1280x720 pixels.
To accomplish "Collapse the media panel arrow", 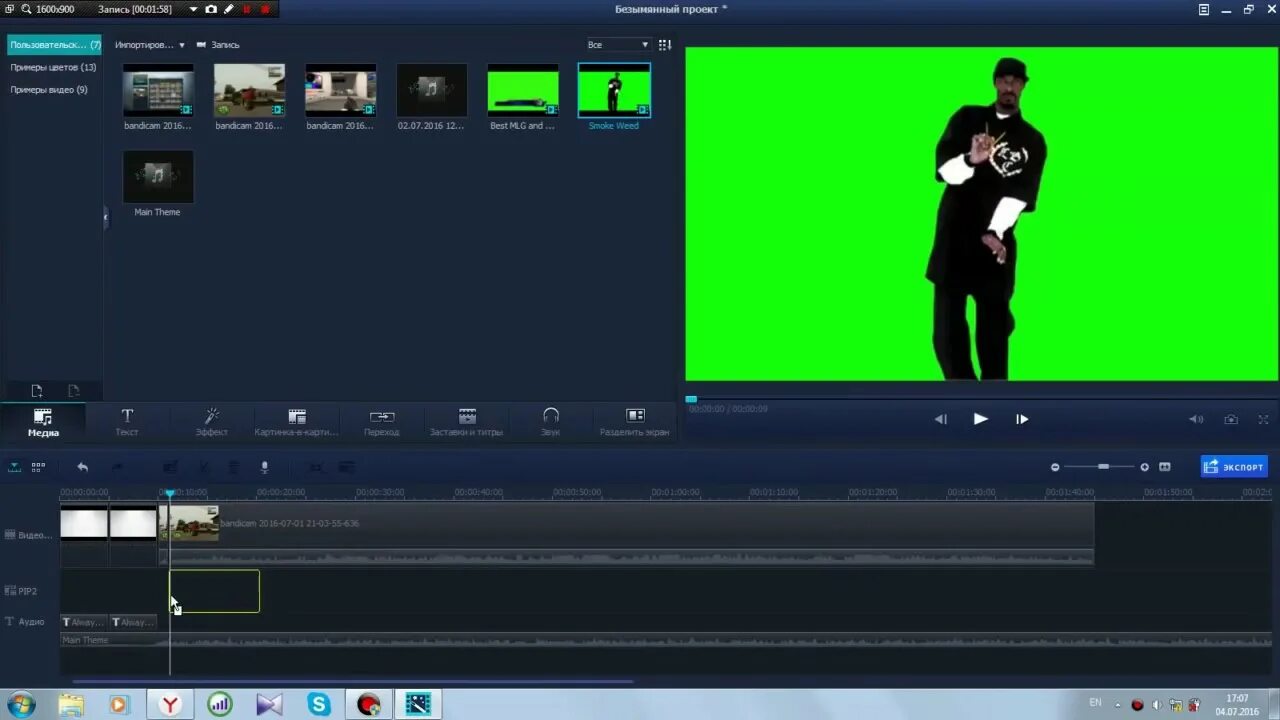I will (106, 217).
